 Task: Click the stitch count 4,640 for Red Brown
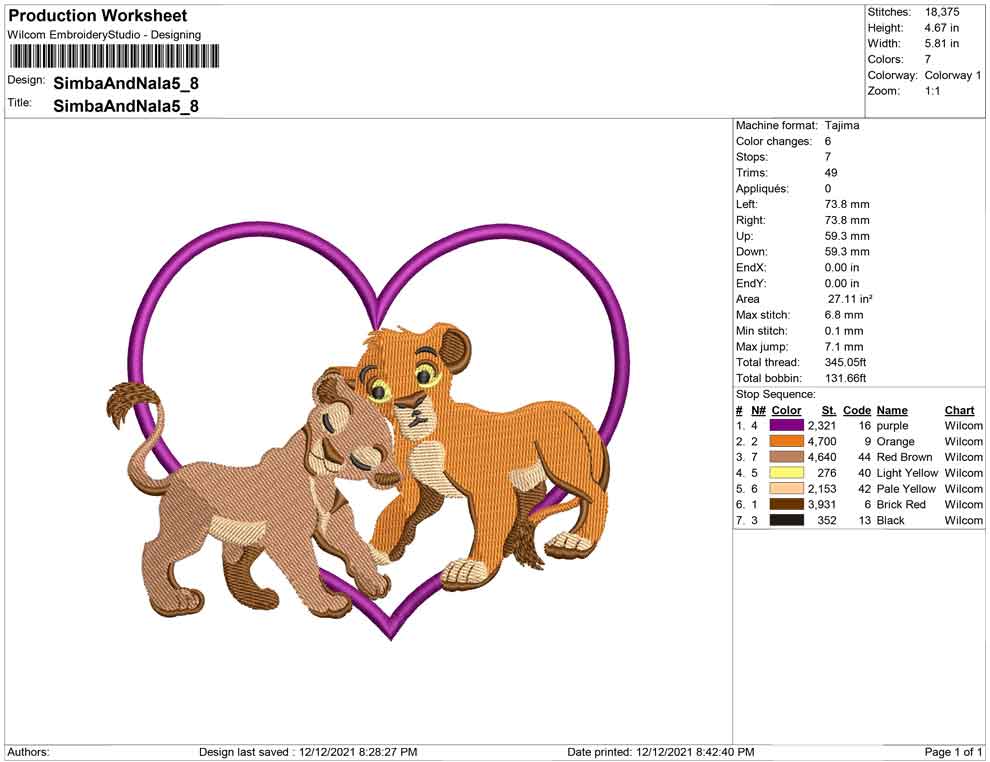(x=822, y=457)
